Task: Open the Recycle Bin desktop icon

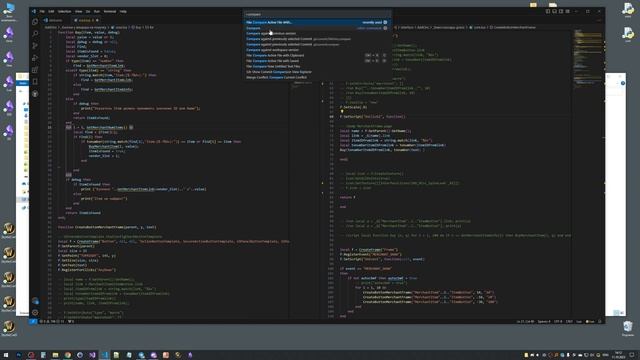Action: point(628,328)
